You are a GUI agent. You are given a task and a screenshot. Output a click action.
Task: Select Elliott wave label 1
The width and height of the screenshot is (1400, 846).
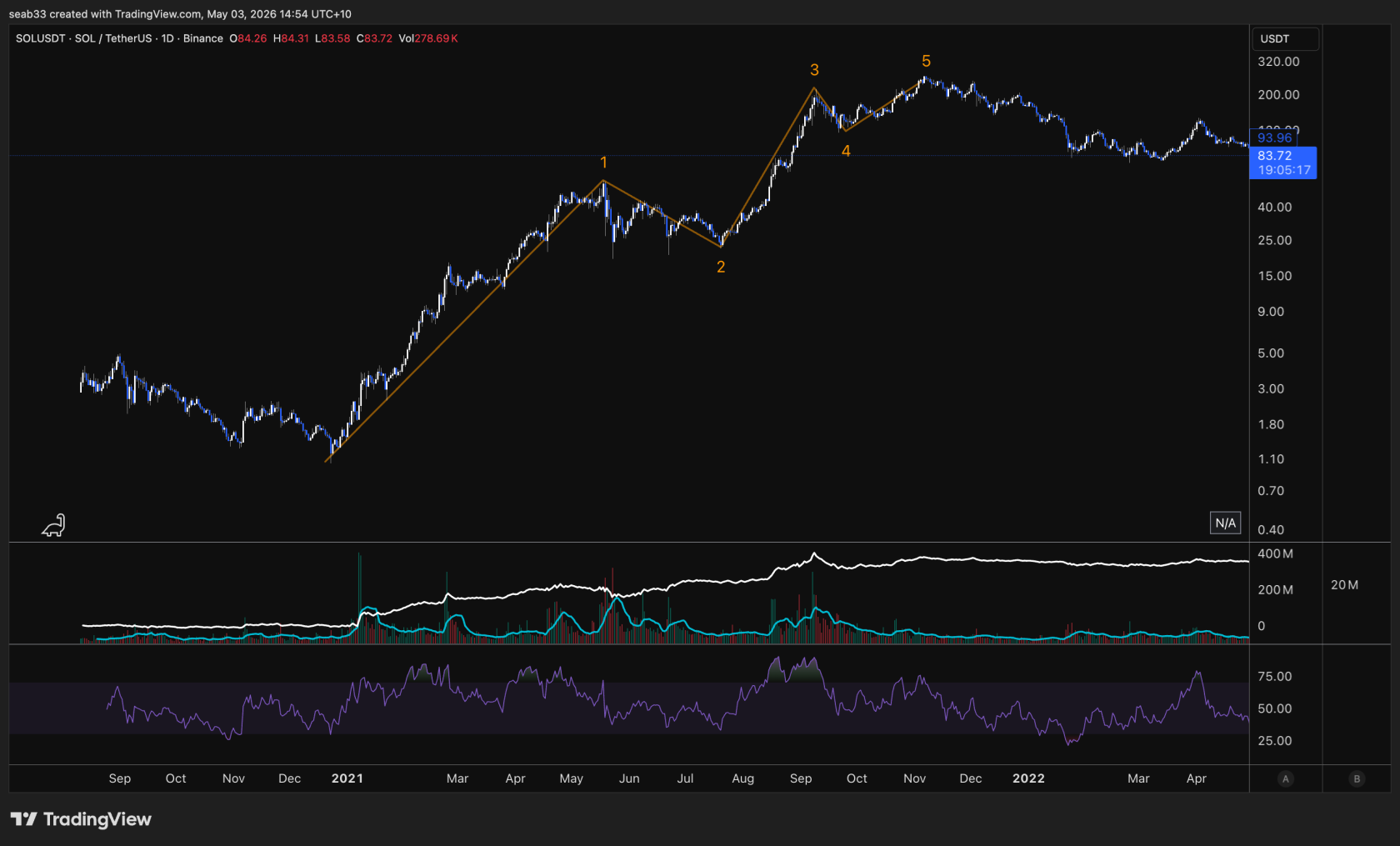point(603,163)
